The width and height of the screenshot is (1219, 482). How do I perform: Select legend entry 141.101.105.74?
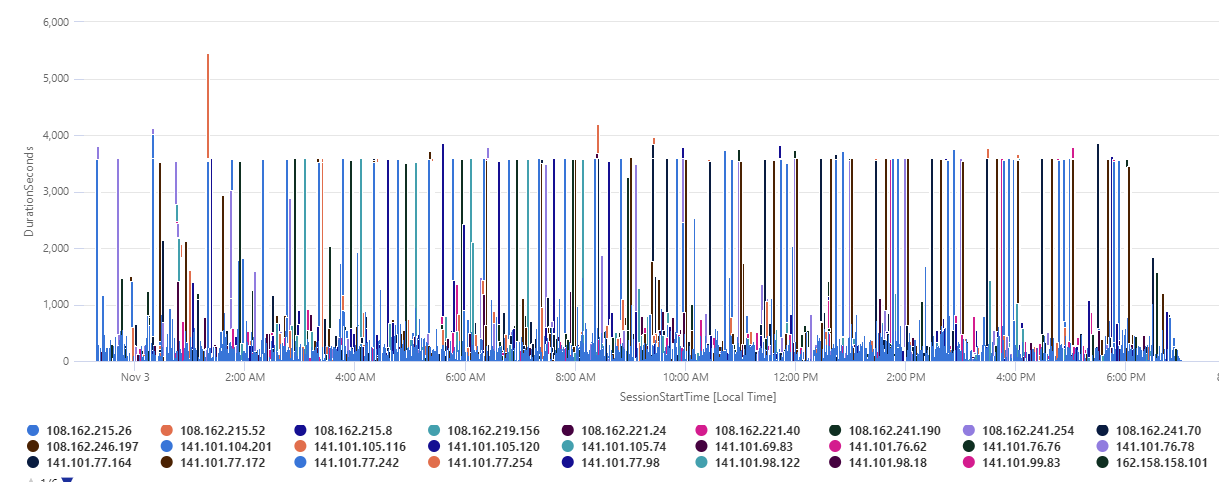point(614,446)
